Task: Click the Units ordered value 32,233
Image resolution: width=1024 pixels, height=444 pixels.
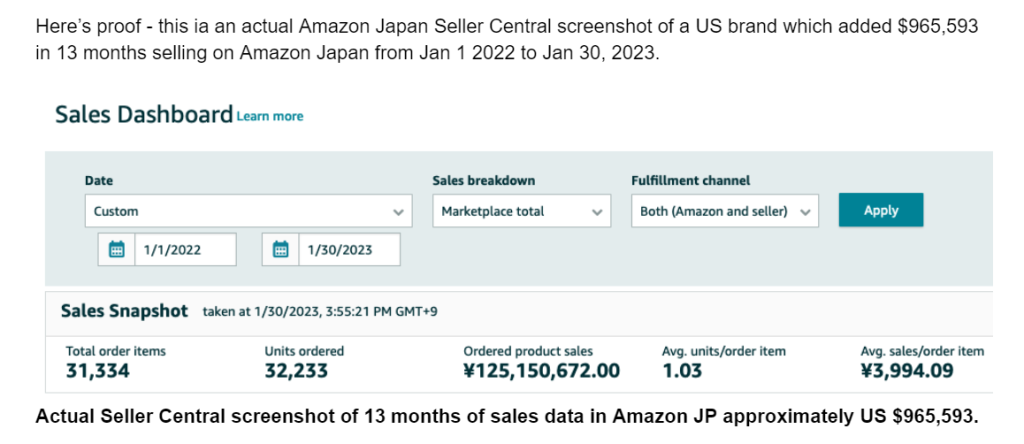Action: pyautogui.click(x=296, y=371)
